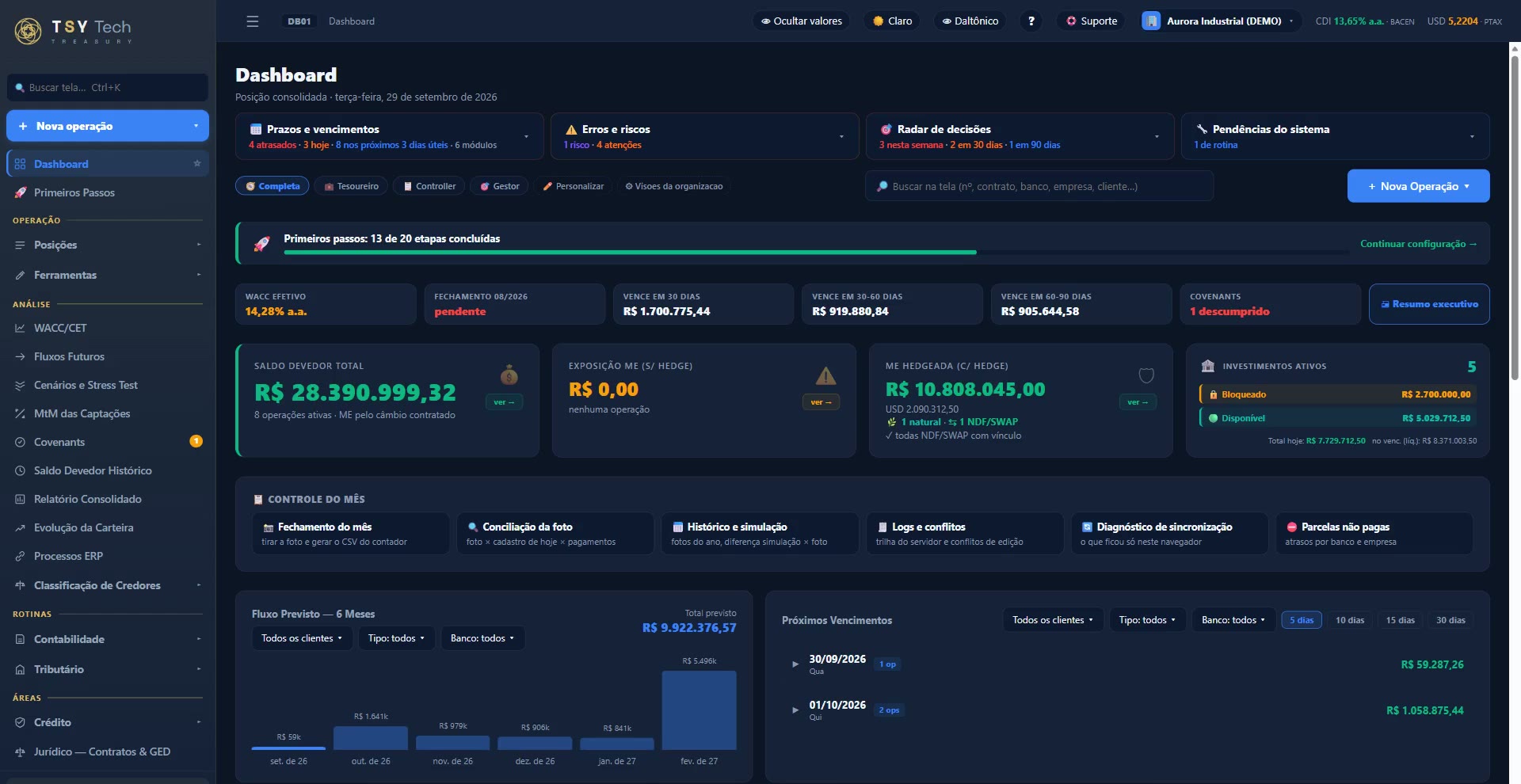Select the 30 dias filter
Image resolution: width=1521 pixels, height=784 pixels.
(x=1450, y=620)
